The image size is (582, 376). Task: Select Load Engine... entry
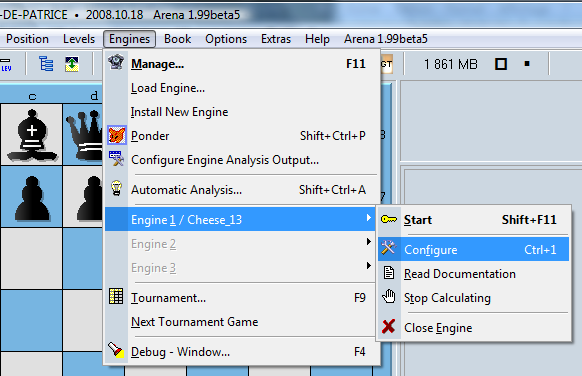pyautogui.click(x=242, y=88)
